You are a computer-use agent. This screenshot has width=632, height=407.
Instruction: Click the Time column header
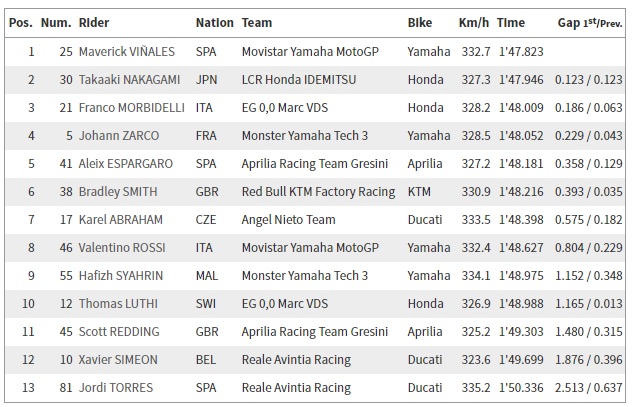[x=511, y=22]
